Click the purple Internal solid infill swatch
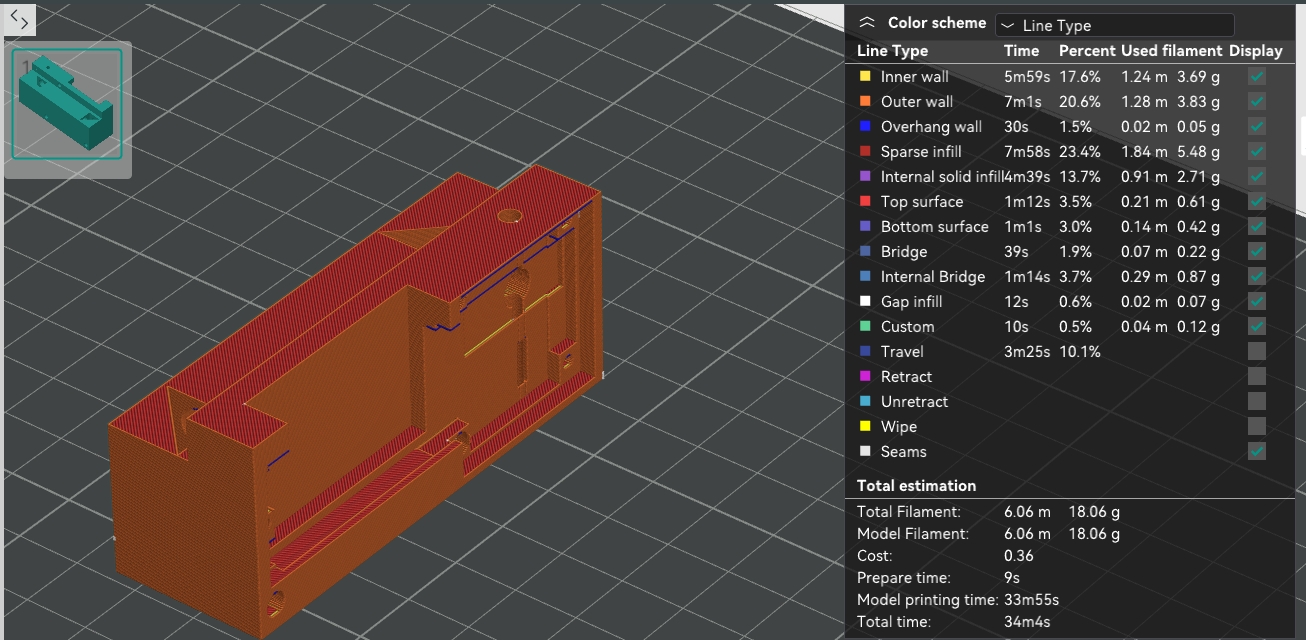The height and width of the screenshot is (640, 1306). pyautogui.click(x=865, y=176)
